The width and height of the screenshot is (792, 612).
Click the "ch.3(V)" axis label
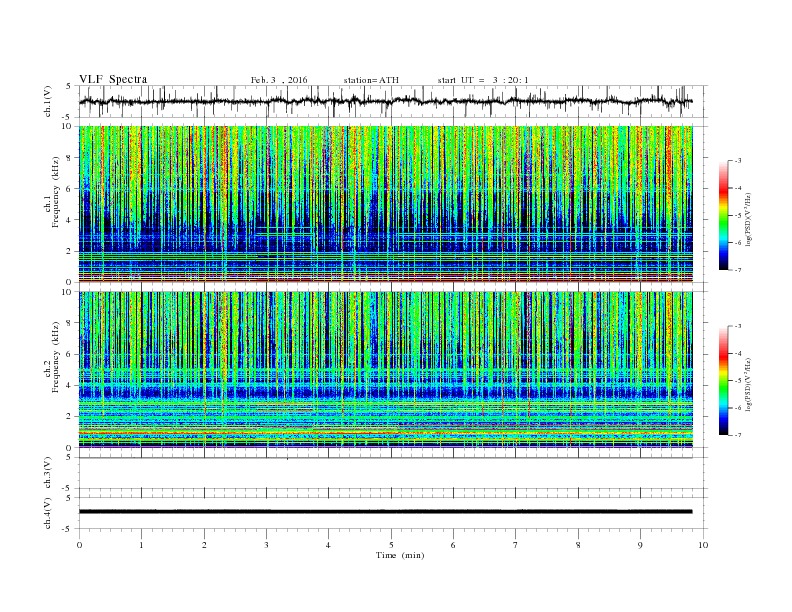coord(48,473)
